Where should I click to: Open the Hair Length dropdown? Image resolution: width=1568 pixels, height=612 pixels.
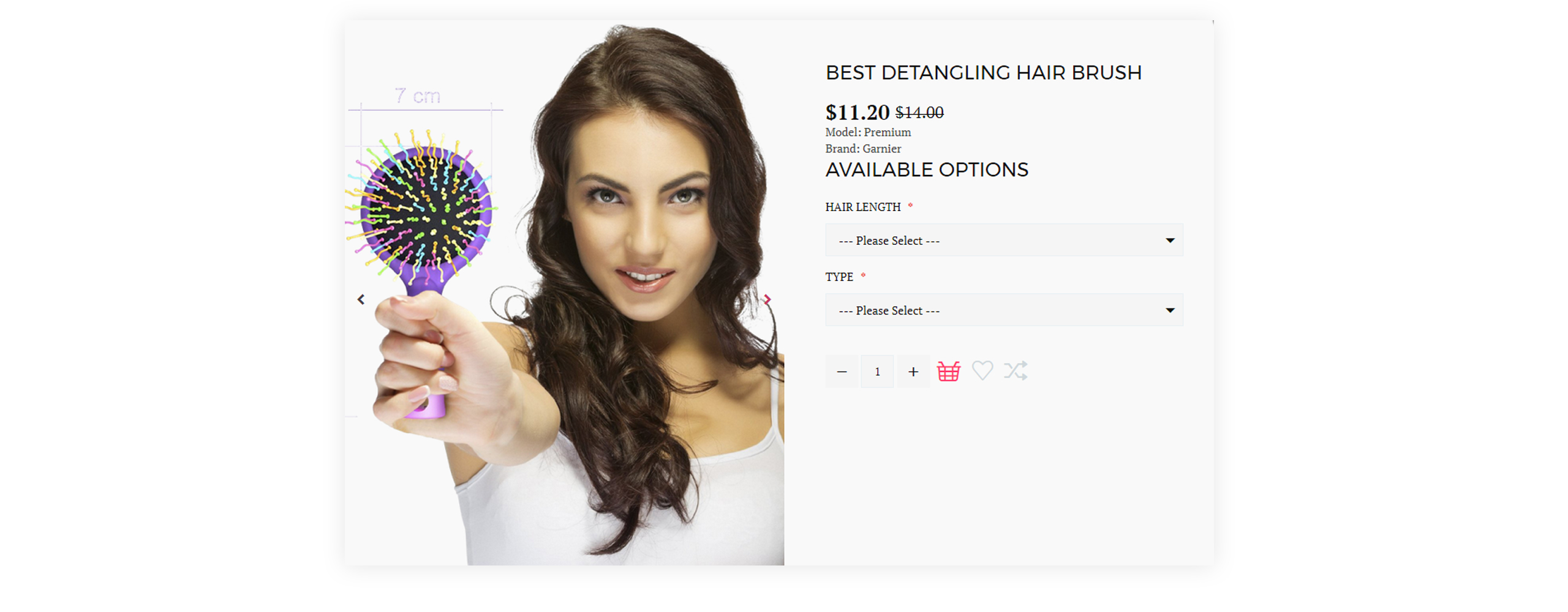[x=1004, y=240]
